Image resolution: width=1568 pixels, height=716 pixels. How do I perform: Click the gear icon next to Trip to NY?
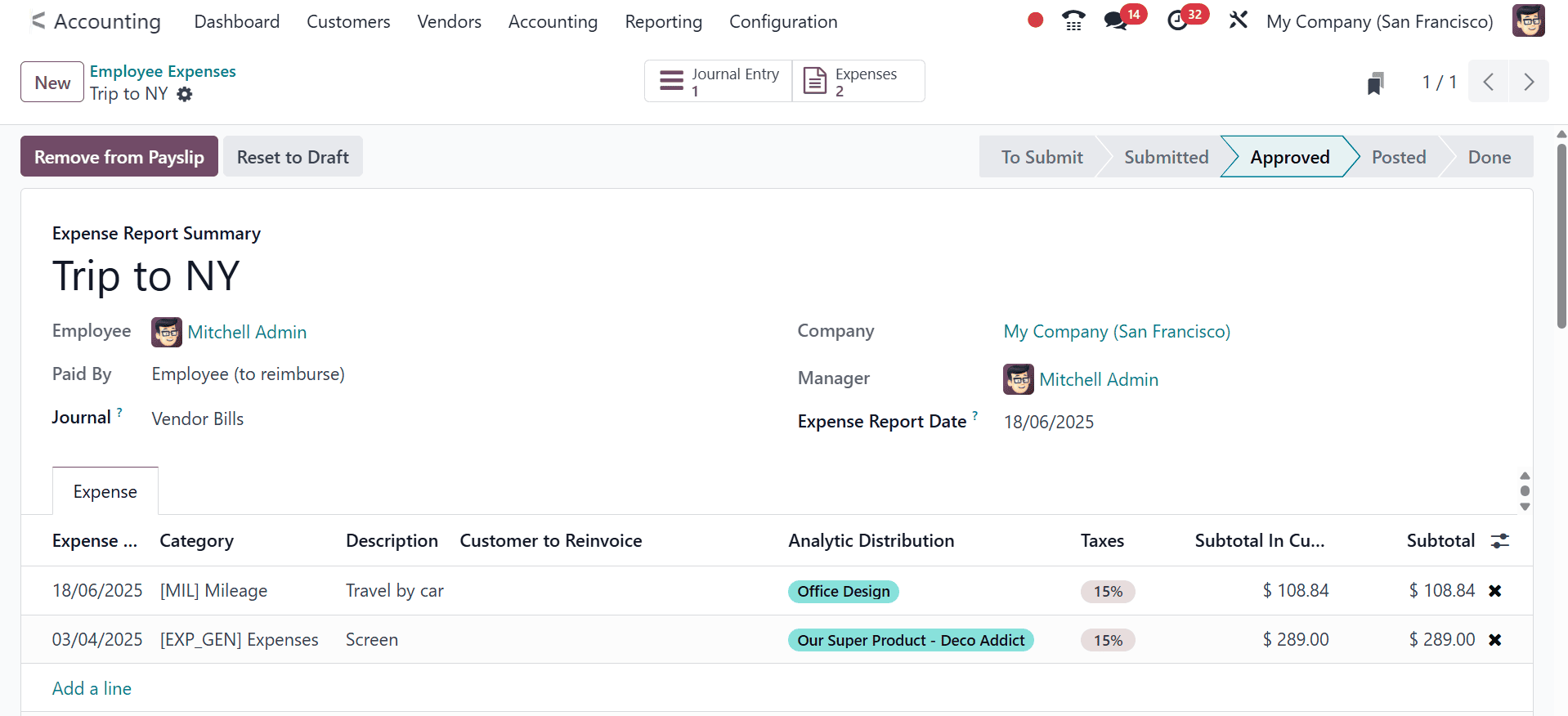(185, 94)
